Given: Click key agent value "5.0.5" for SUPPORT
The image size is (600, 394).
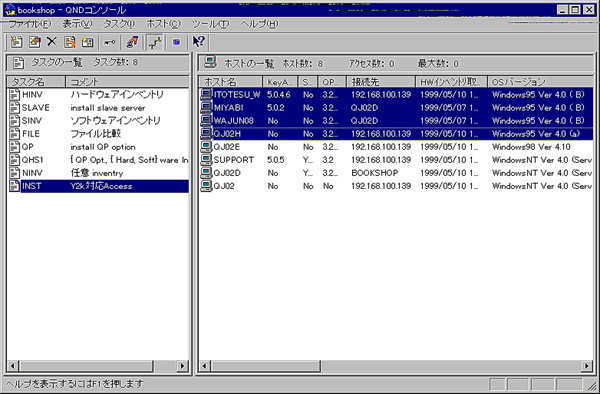Looking at the screenshot, I should click(x=276, y=160).
